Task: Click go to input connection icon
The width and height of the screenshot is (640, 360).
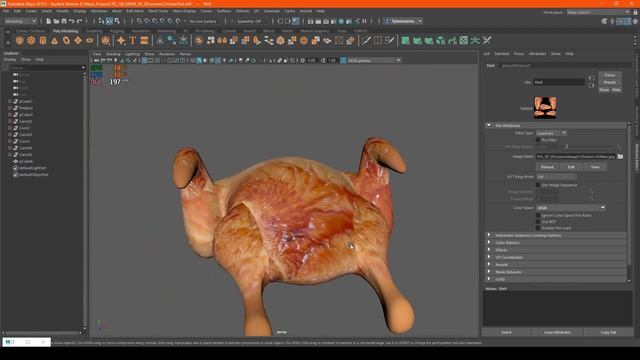Action: [x=591, y=78]
